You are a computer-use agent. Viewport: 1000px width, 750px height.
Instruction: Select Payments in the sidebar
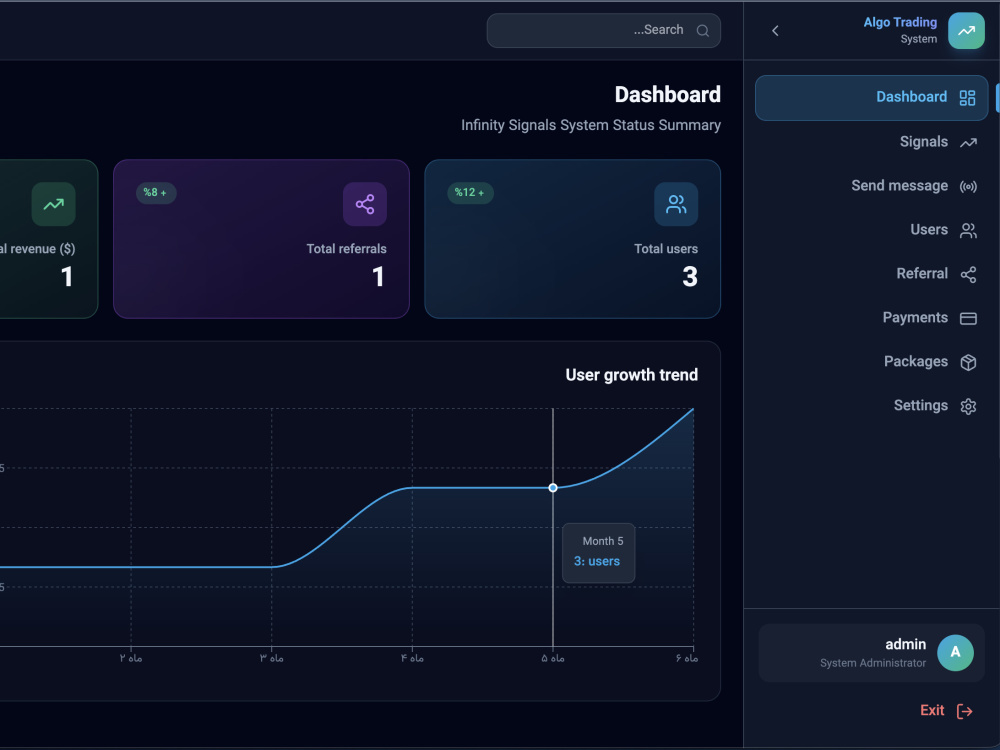tap(929, 318)
